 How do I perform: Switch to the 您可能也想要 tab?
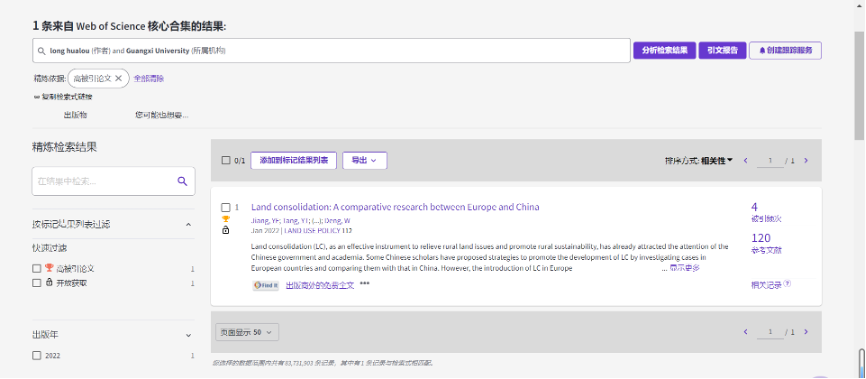click(162, 115)
